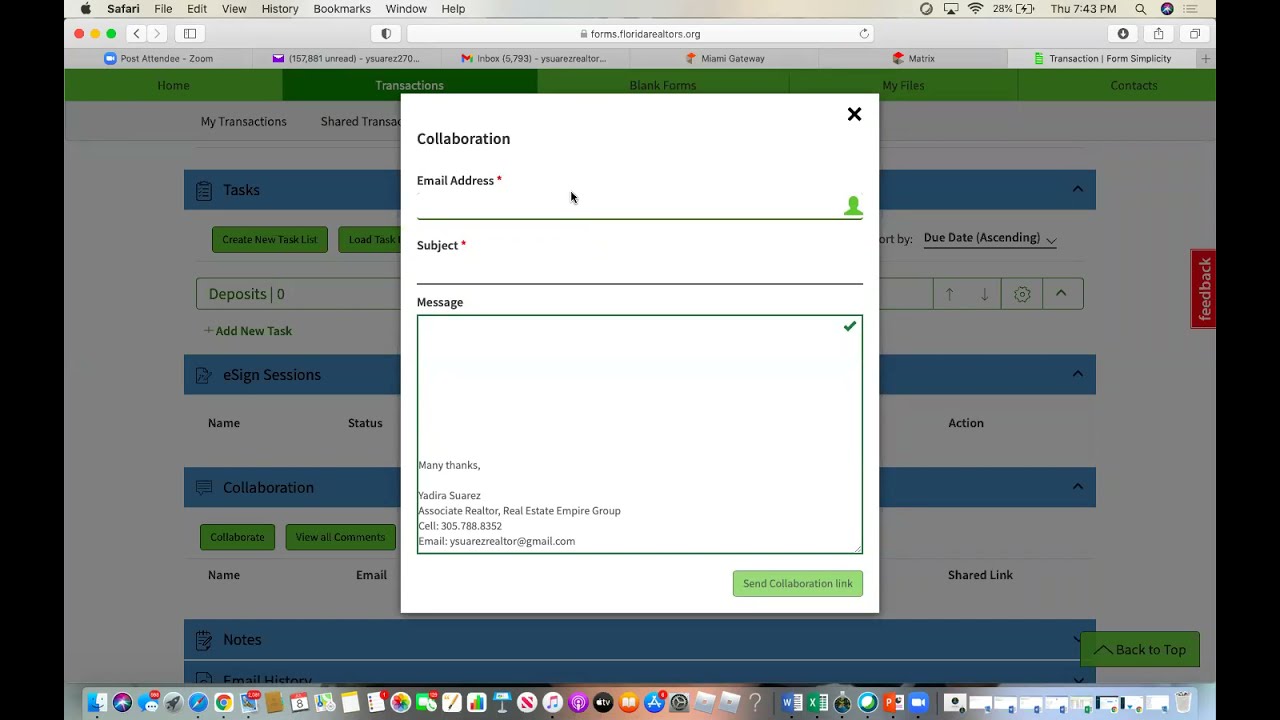
Task: Switch to Post Attendee - Zoom tab
Action: (x=158, y=59)
